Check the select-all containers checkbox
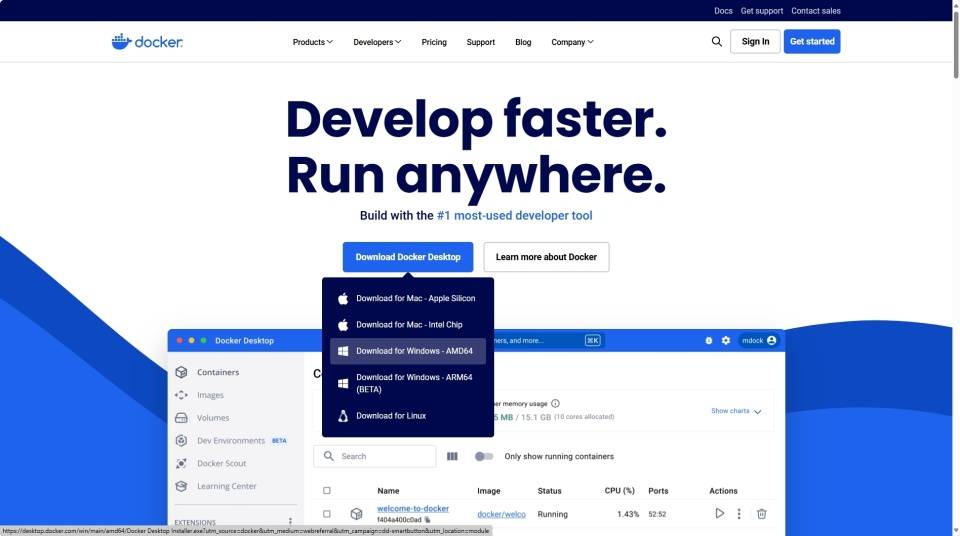 (x=326, y=491)
